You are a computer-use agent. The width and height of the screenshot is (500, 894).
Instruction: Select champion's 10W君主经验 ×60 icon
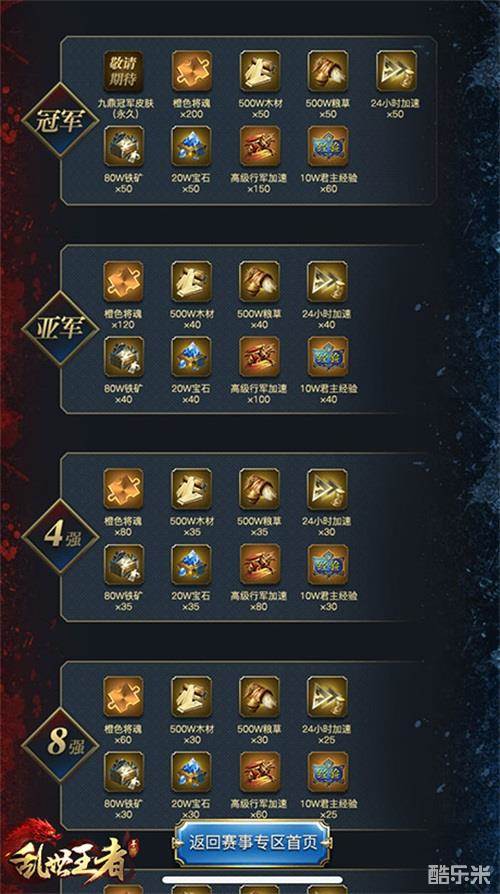(328, 146)
